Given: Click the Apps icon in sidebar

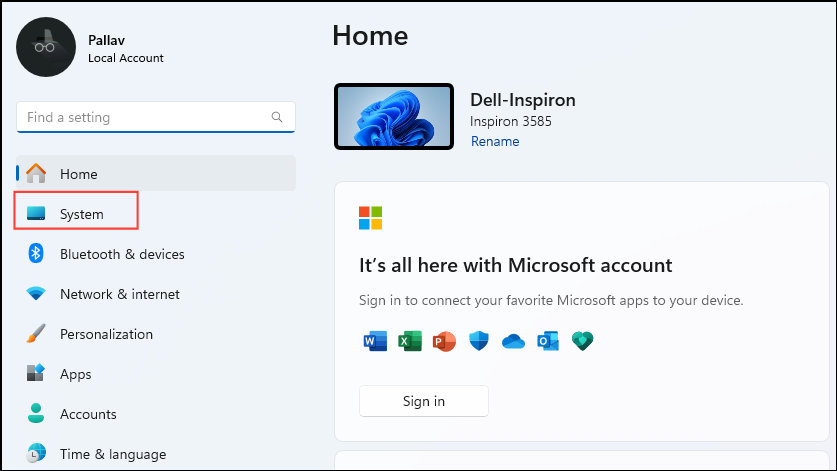Looking at the screenshot, I should tap(36, 373).
